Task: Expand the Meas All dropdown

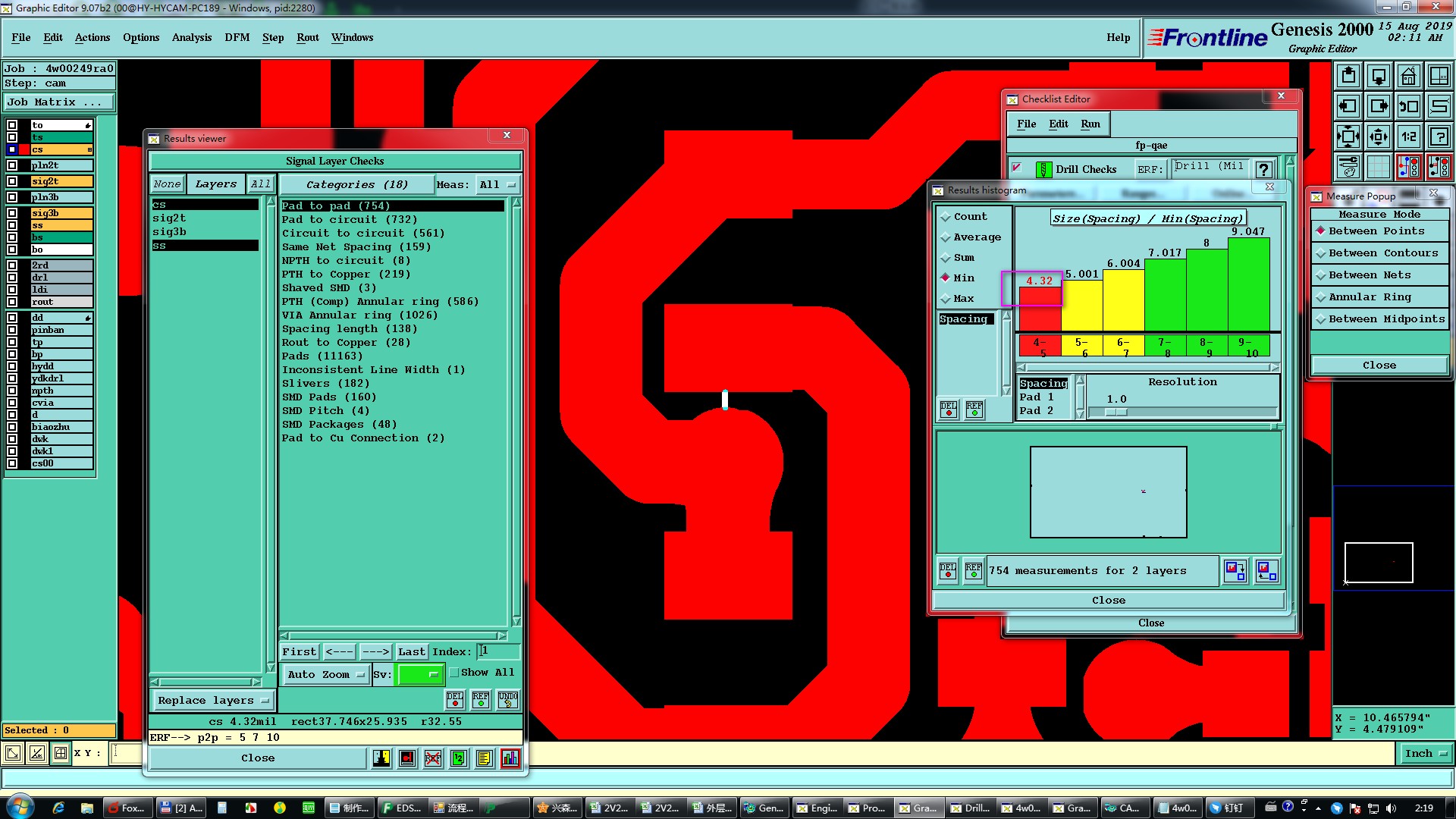Action: click(x=497, y=184)
